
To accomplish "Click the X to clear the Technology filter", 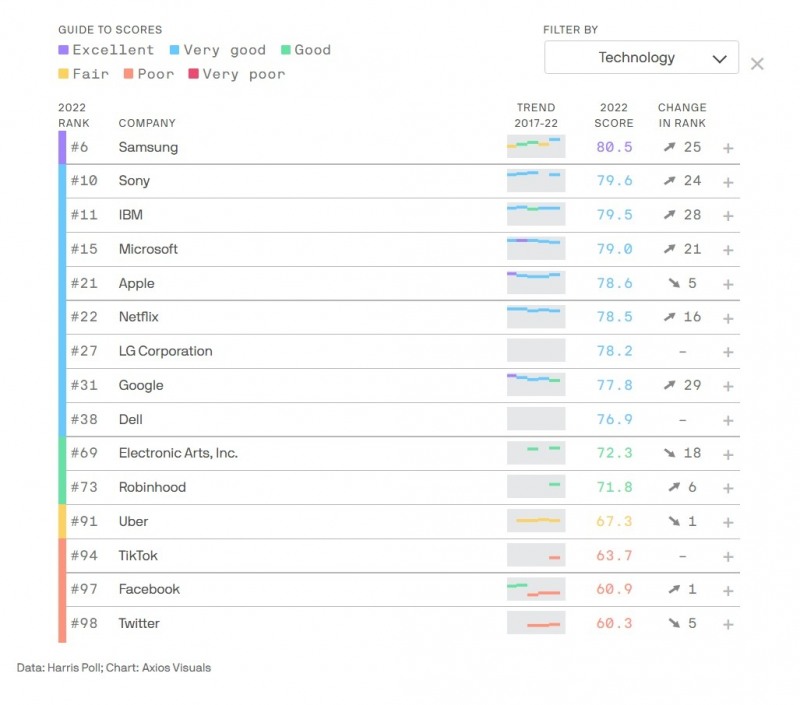I will (757, 63).
